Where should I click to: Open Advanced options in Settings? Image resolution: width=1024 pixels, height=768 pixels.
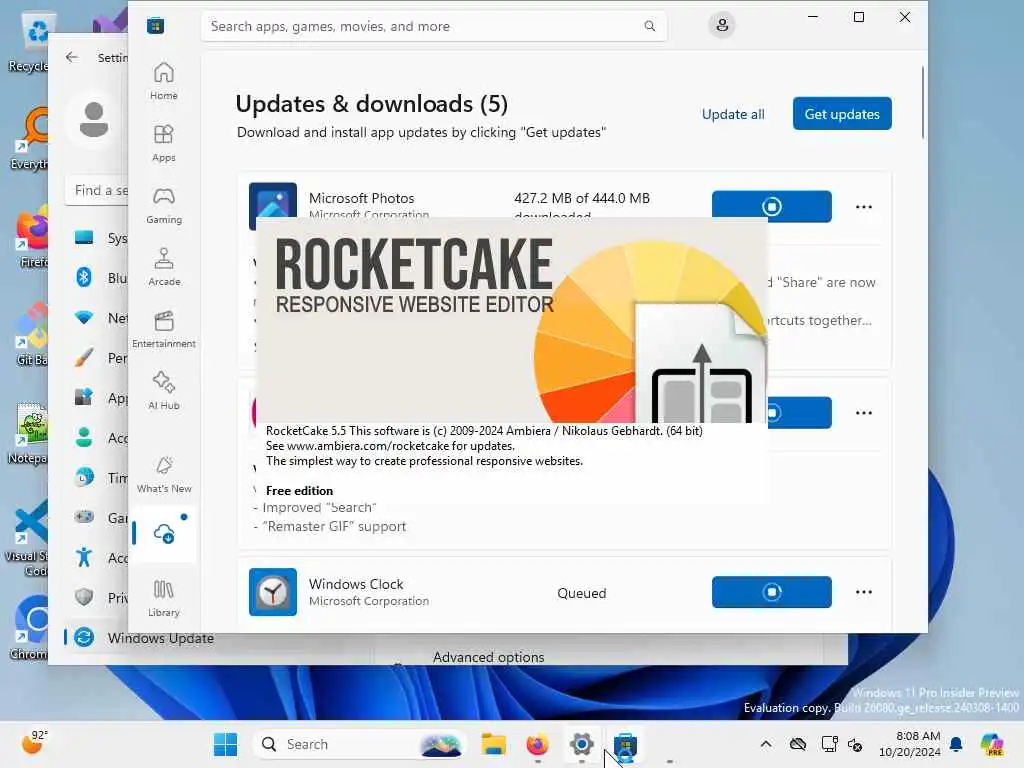(x=488, y=657)
